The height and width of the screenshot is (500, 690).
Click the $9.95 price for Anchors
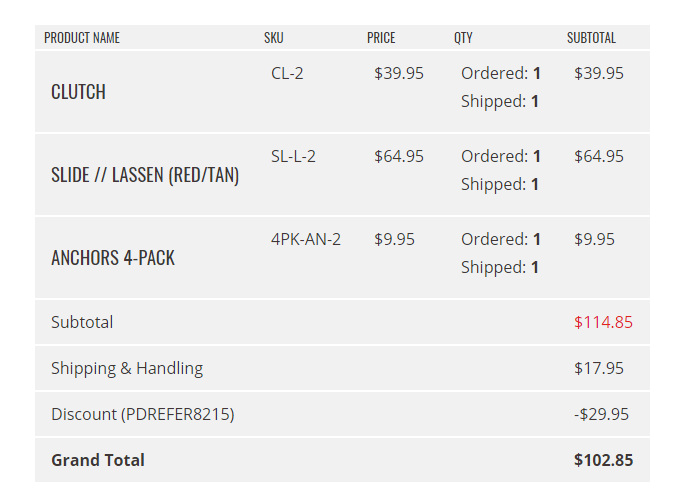tap(394, 239)
